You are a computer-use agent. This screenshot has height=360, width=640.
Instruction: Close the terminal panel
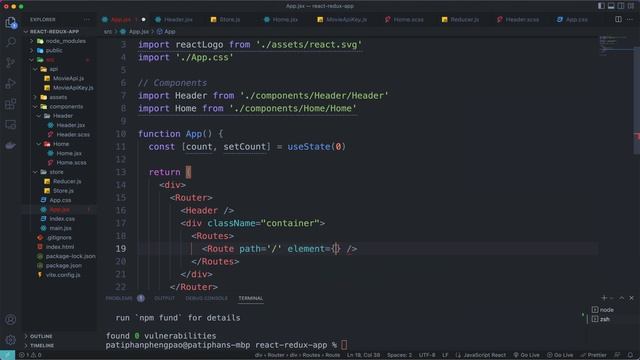tap(631, 298)
